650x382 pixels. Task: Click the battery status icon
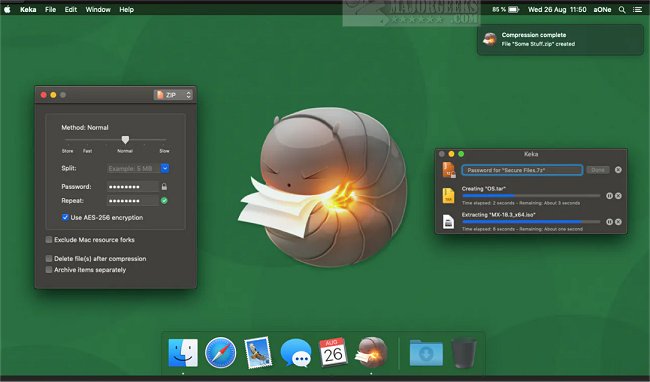[x=514, y=9]
